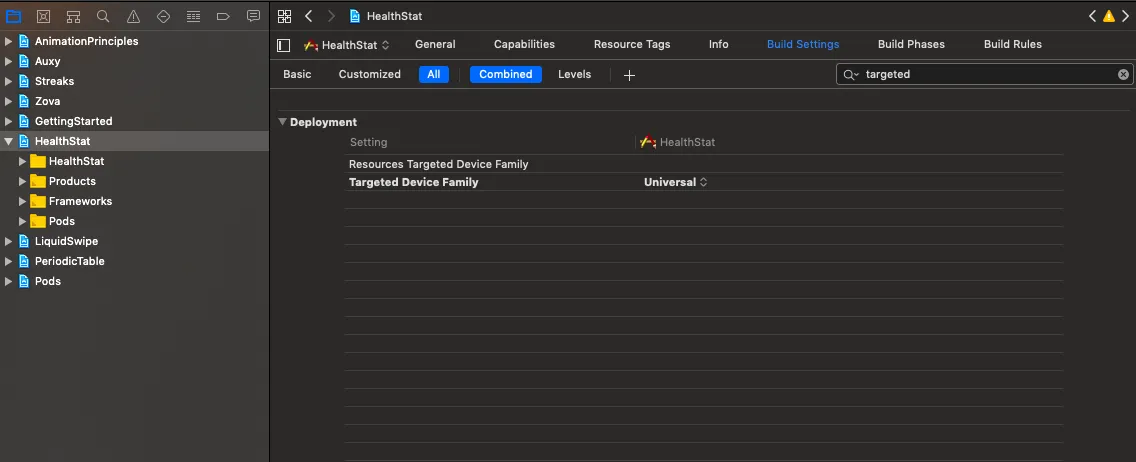
Task: Go back with the left chevron
Action: pos(309,16)
